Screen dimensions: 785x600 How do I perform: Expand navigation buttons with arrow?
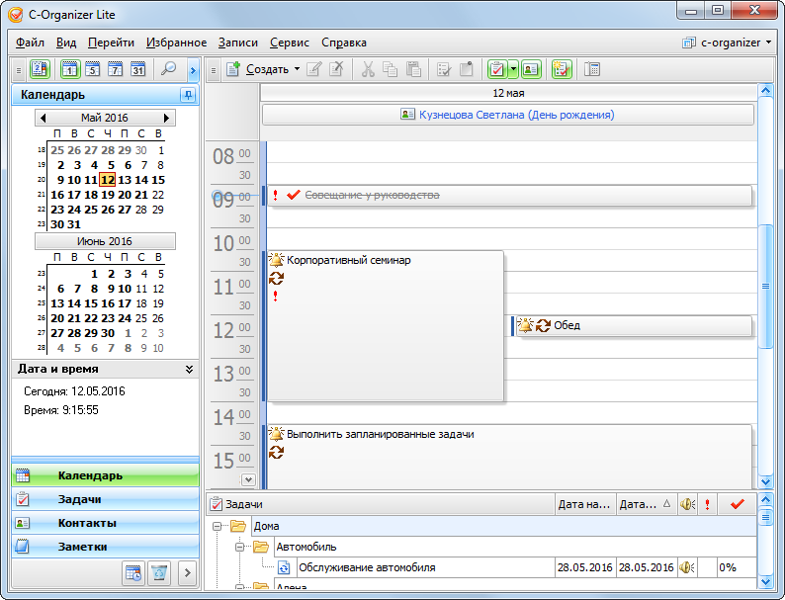187,573
